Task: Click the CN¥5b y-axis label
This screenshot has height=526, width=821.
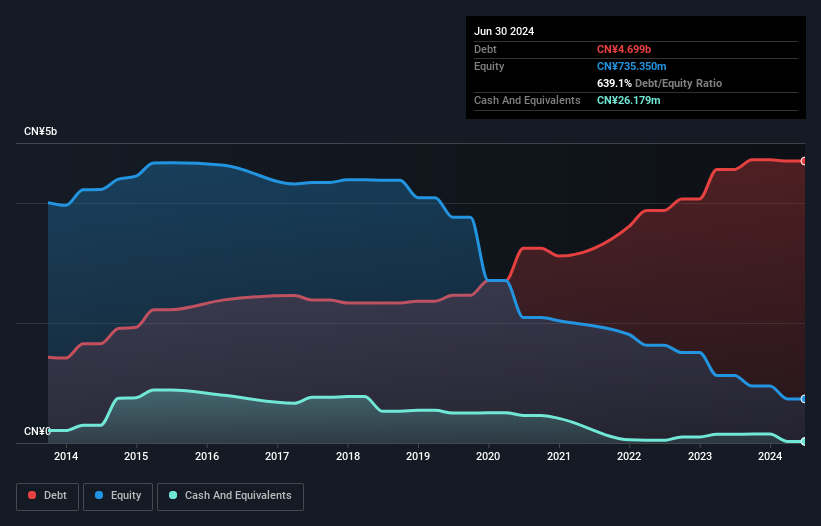Action: 40,131
